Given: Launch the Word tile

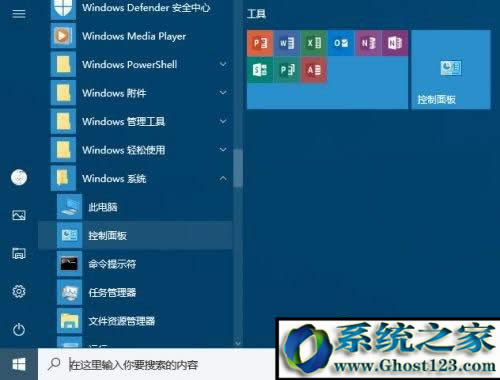Looking at the screenshot, I should (287, 43).
